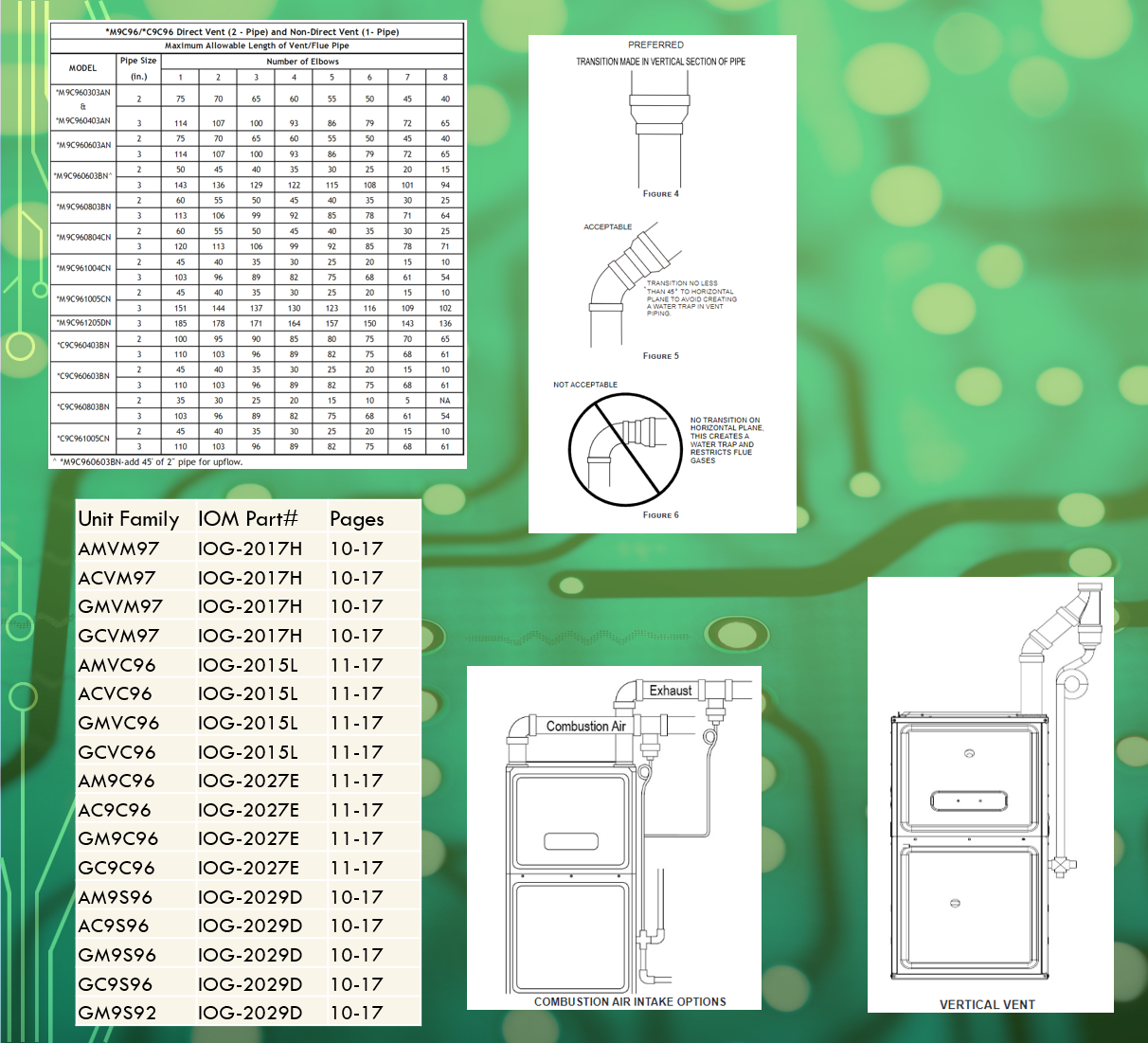
Task: Click the IOM Part# column header
Action: coord(247,519)
